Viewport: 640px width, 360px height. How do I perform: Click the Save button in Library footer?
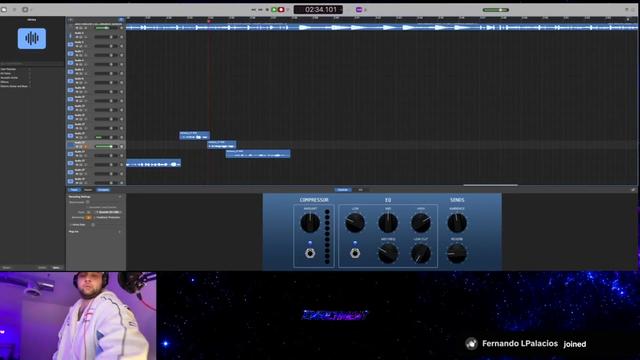tap(56, 268)
